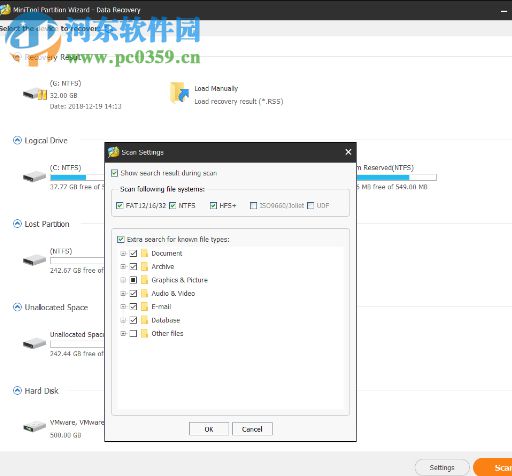Confirm scan settings with OK
The height and width of the screenshot is (476, 512).
209,429
